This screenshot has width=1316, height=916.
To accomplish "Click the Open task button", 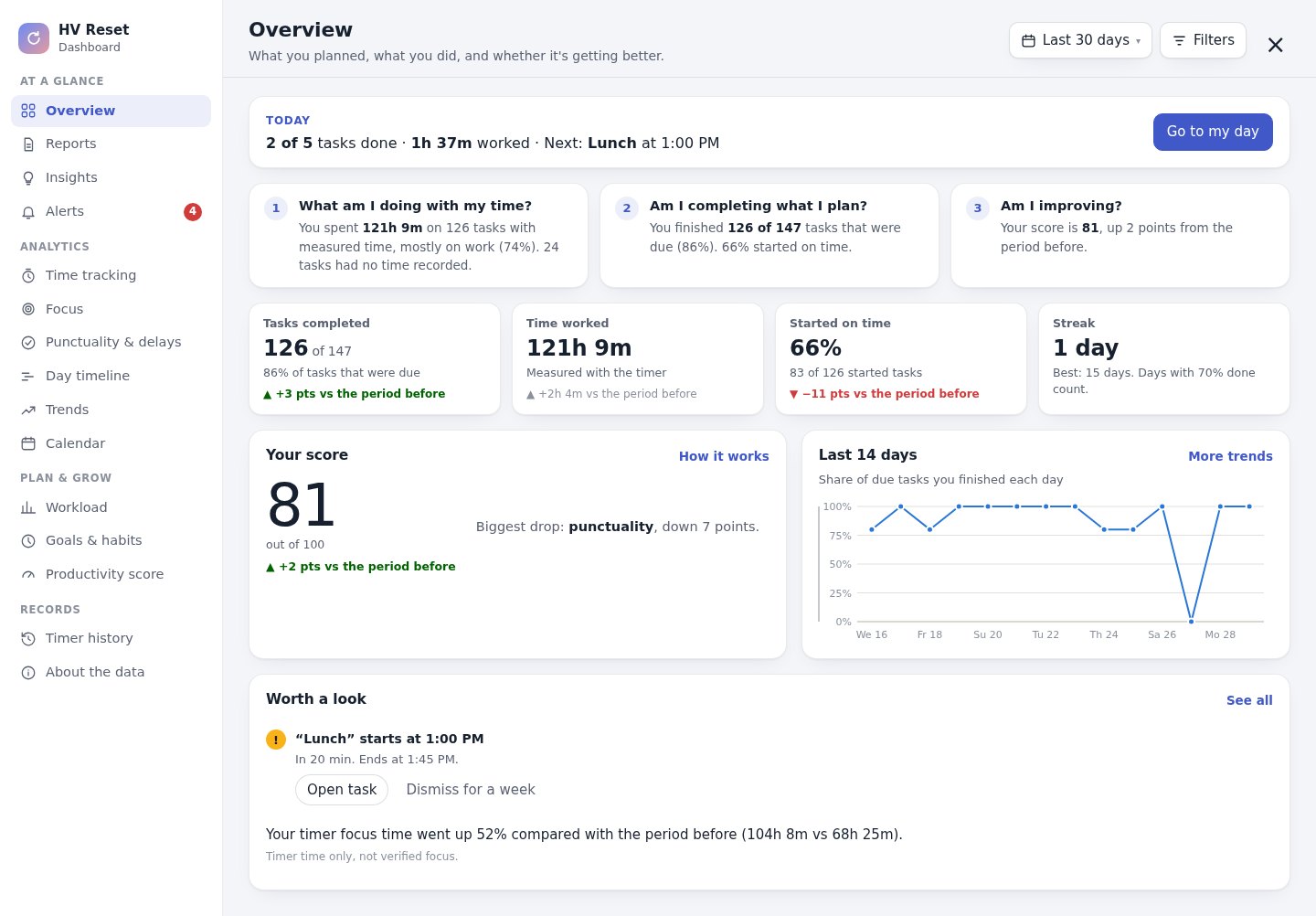I will point(342,790).
